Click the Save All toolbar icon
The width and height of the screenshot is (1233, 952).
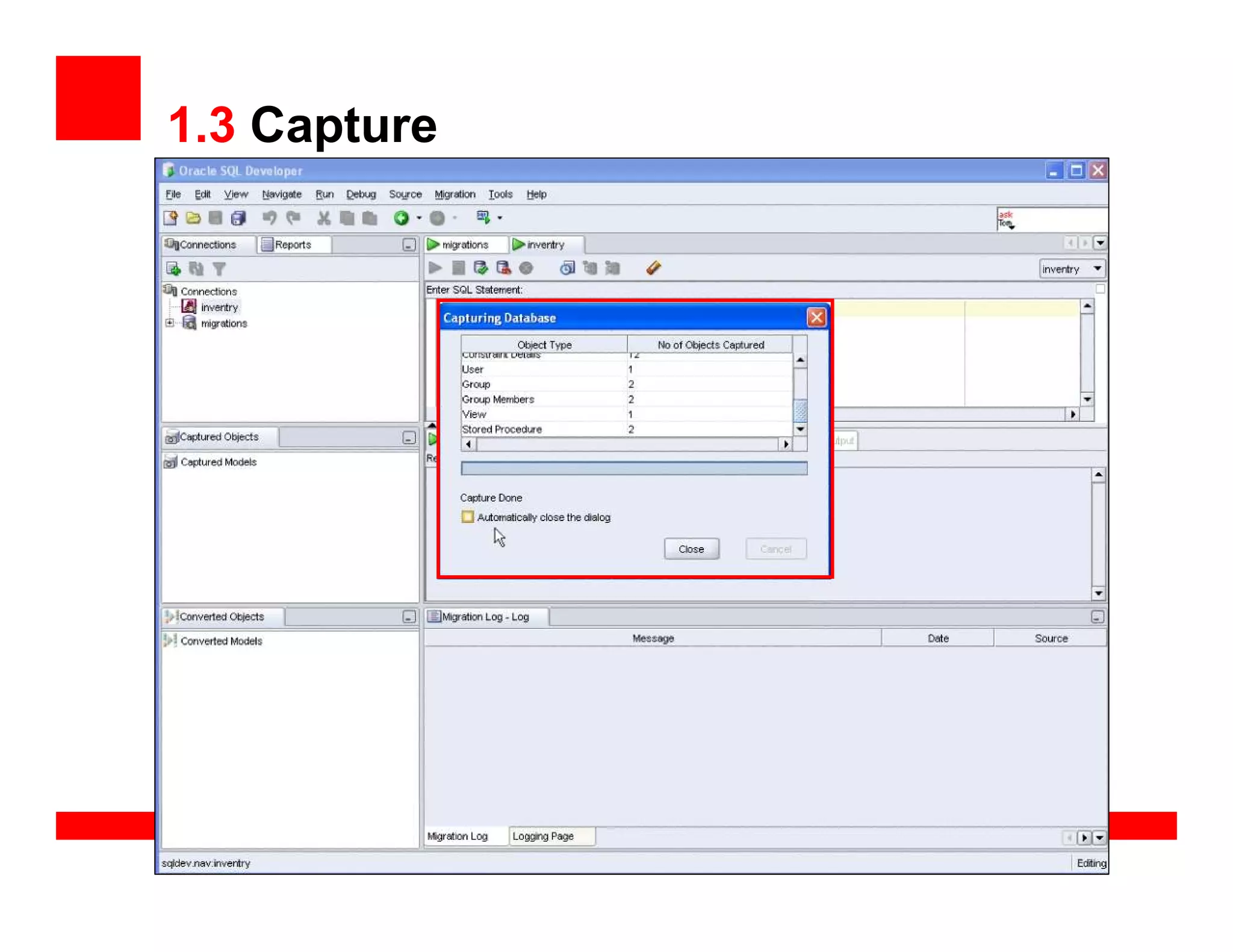[x=238, y=218]
